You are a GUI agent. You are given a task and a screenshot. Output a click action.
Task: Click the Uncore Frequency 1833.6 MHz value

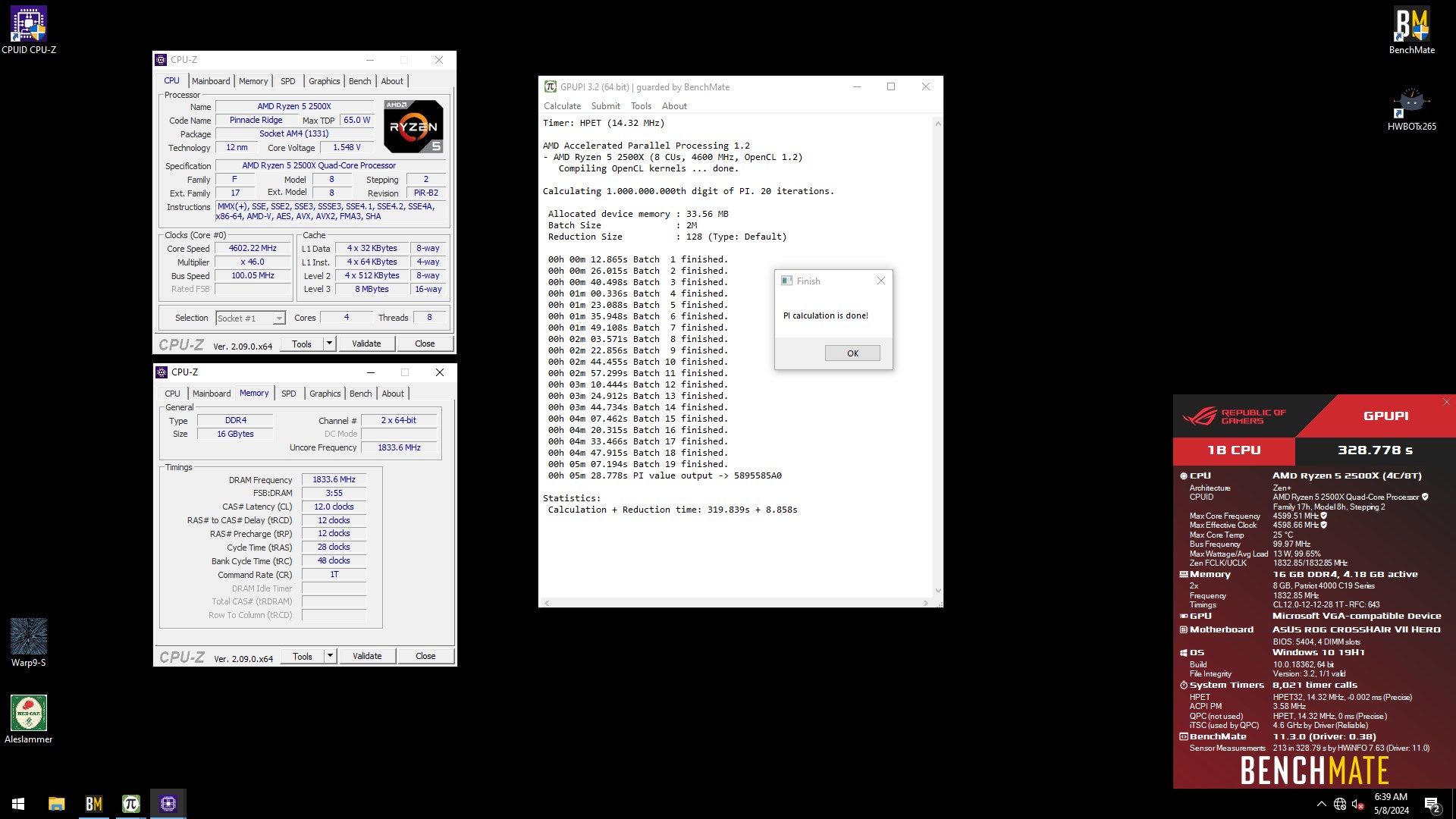(399, 447)
